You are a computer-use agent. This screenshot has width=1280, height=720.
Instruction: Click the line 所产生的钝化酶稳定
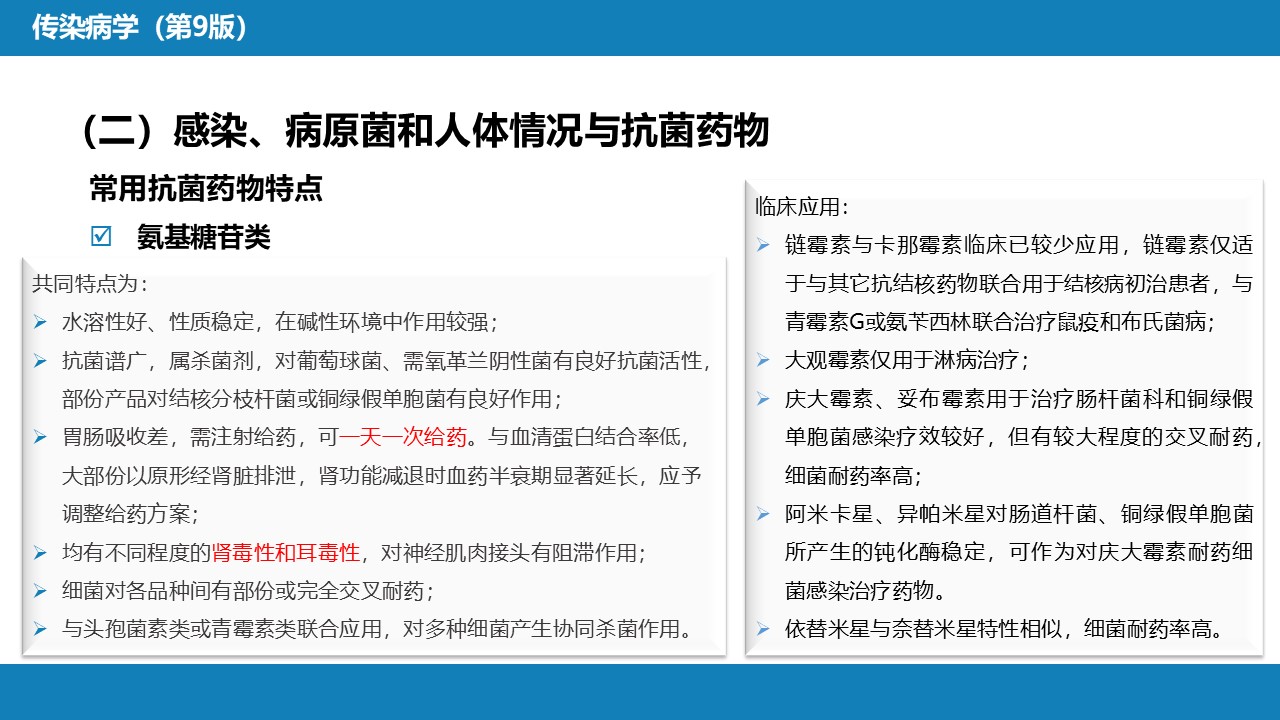click(x=1019, y=552)
